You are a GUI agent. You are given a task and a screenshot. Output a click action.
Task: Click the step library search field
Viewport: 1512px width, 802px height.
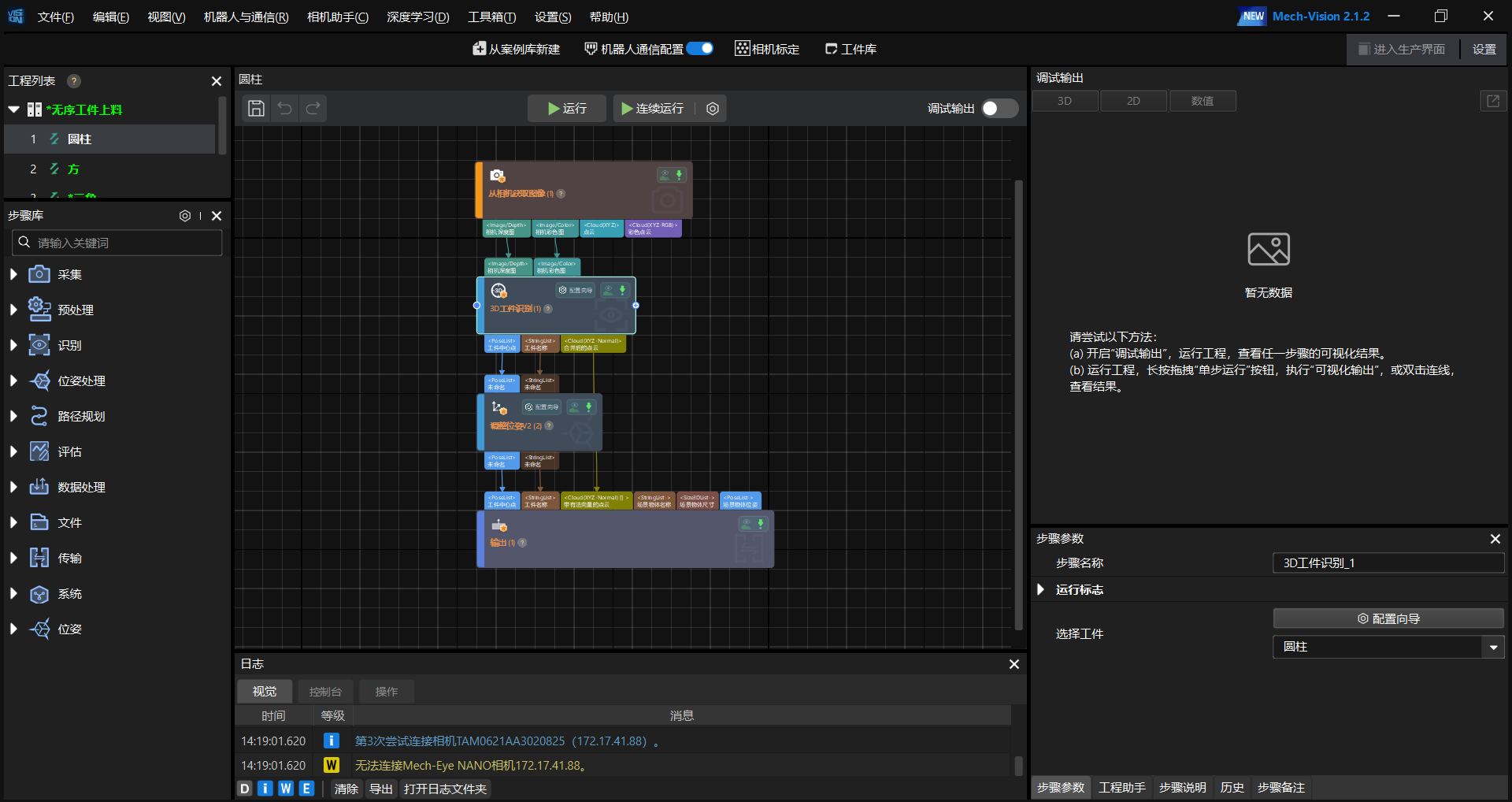(118, 243)
